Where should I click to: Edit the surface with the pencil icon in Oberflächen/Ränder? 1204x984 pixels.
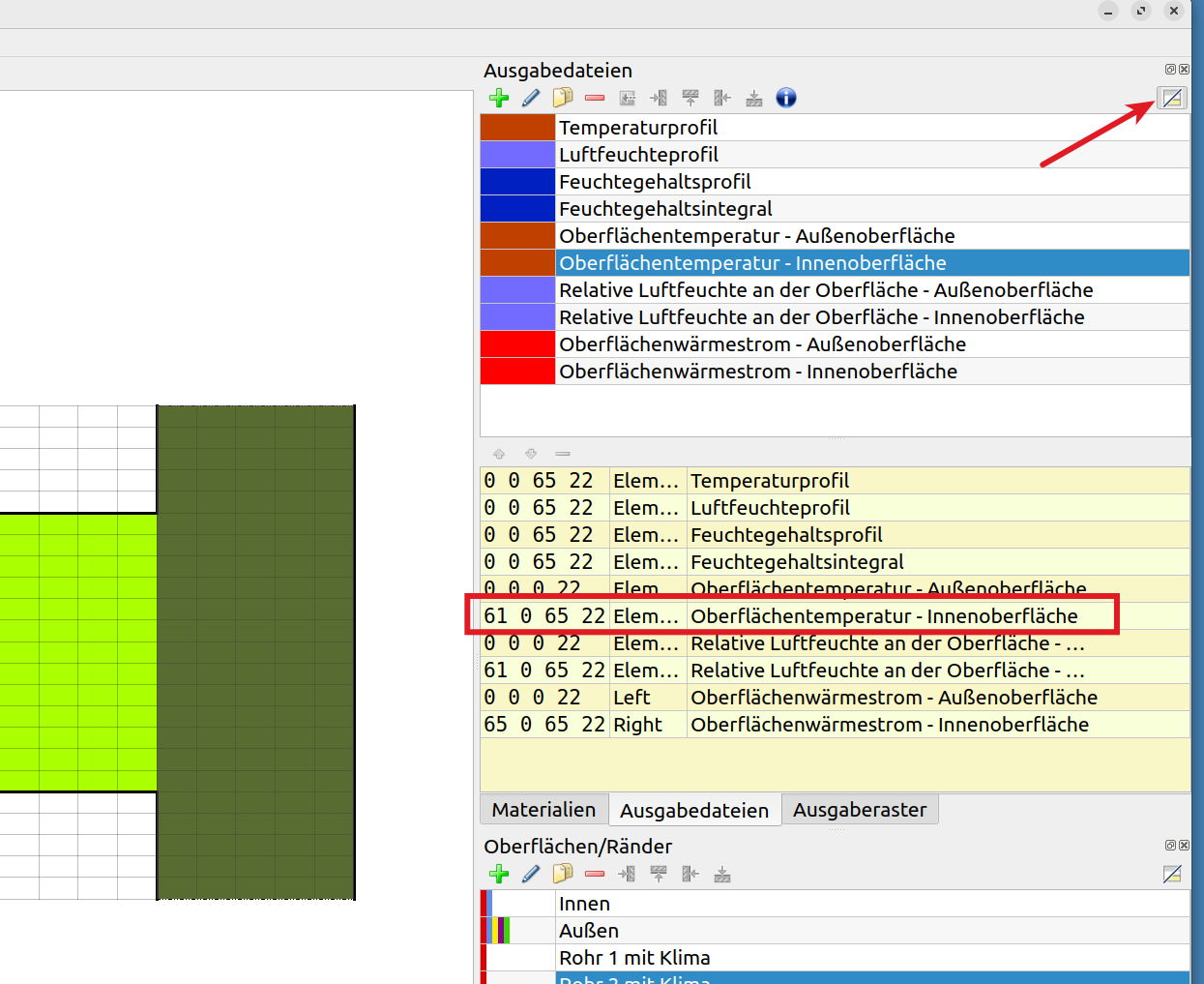531,875
